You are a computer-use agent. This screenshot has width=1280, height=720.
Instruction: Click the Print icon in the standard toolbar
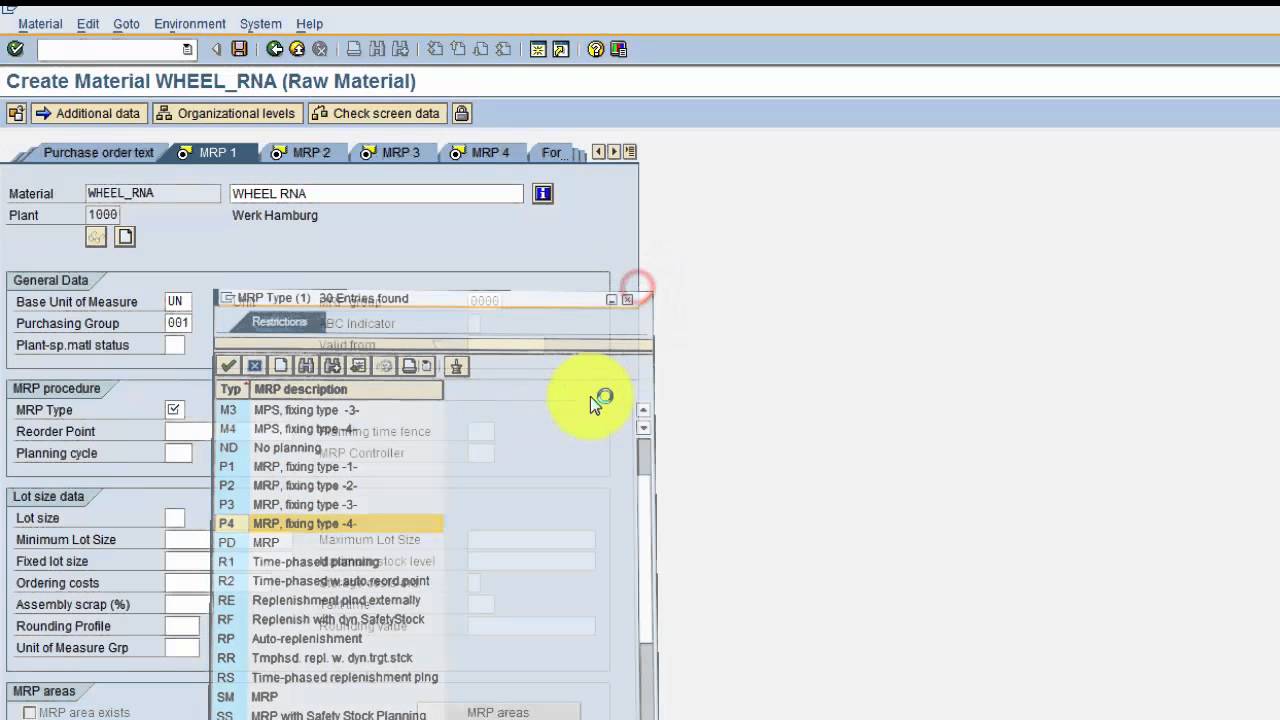coord(354,49)
